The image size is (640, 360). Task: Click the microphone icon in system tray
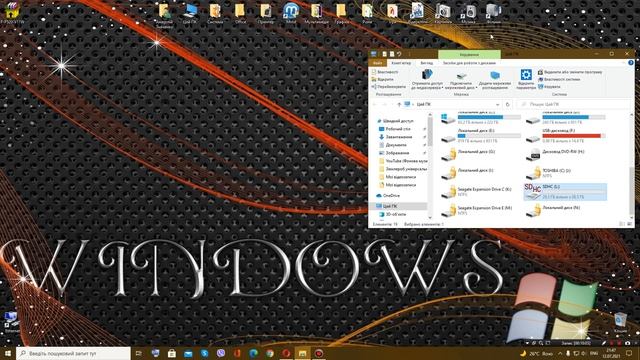point(568,353)
